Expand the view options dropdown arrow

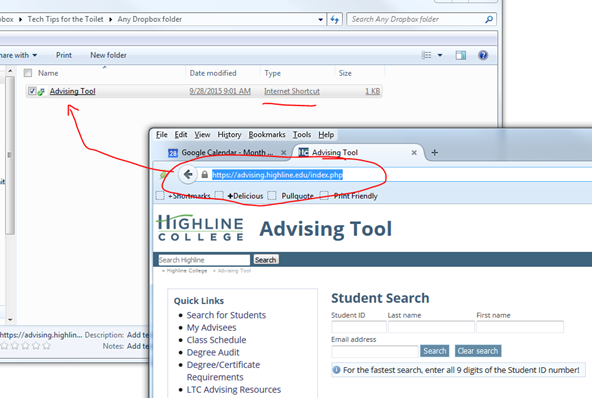coord(440,55)
